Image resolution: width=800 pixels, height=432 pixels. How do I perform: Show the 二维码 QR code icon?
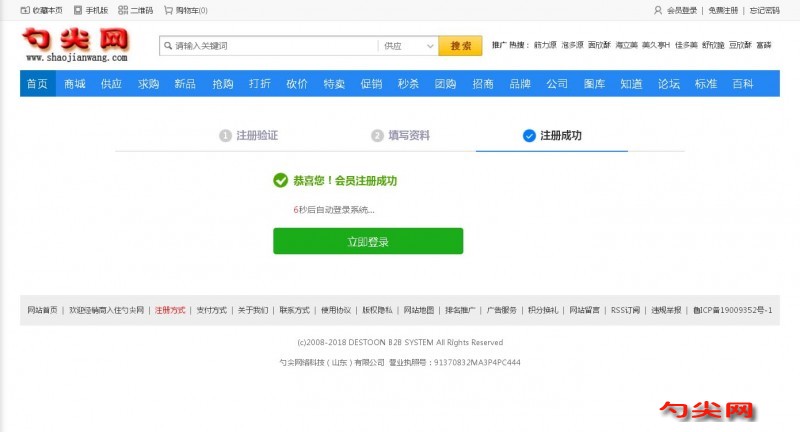coord(122,10)
